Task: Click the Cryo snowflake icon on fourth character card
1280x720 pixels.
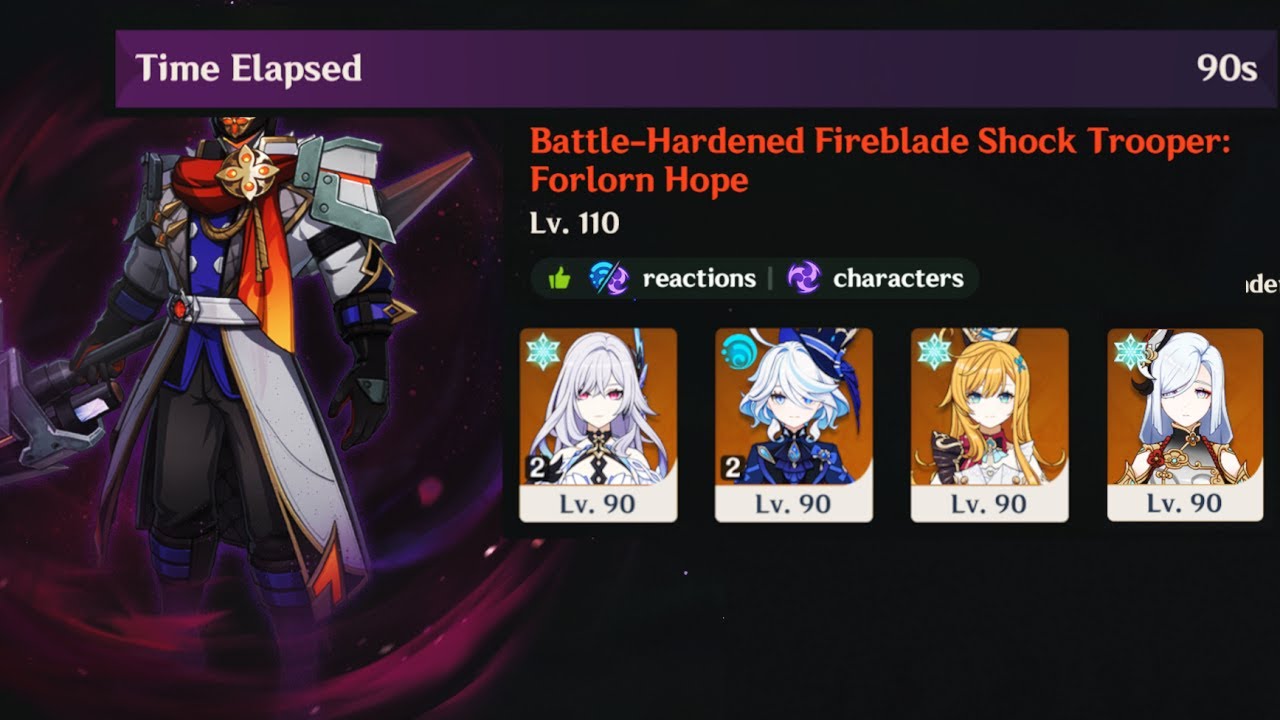Action: click(x=1131, y=352)
